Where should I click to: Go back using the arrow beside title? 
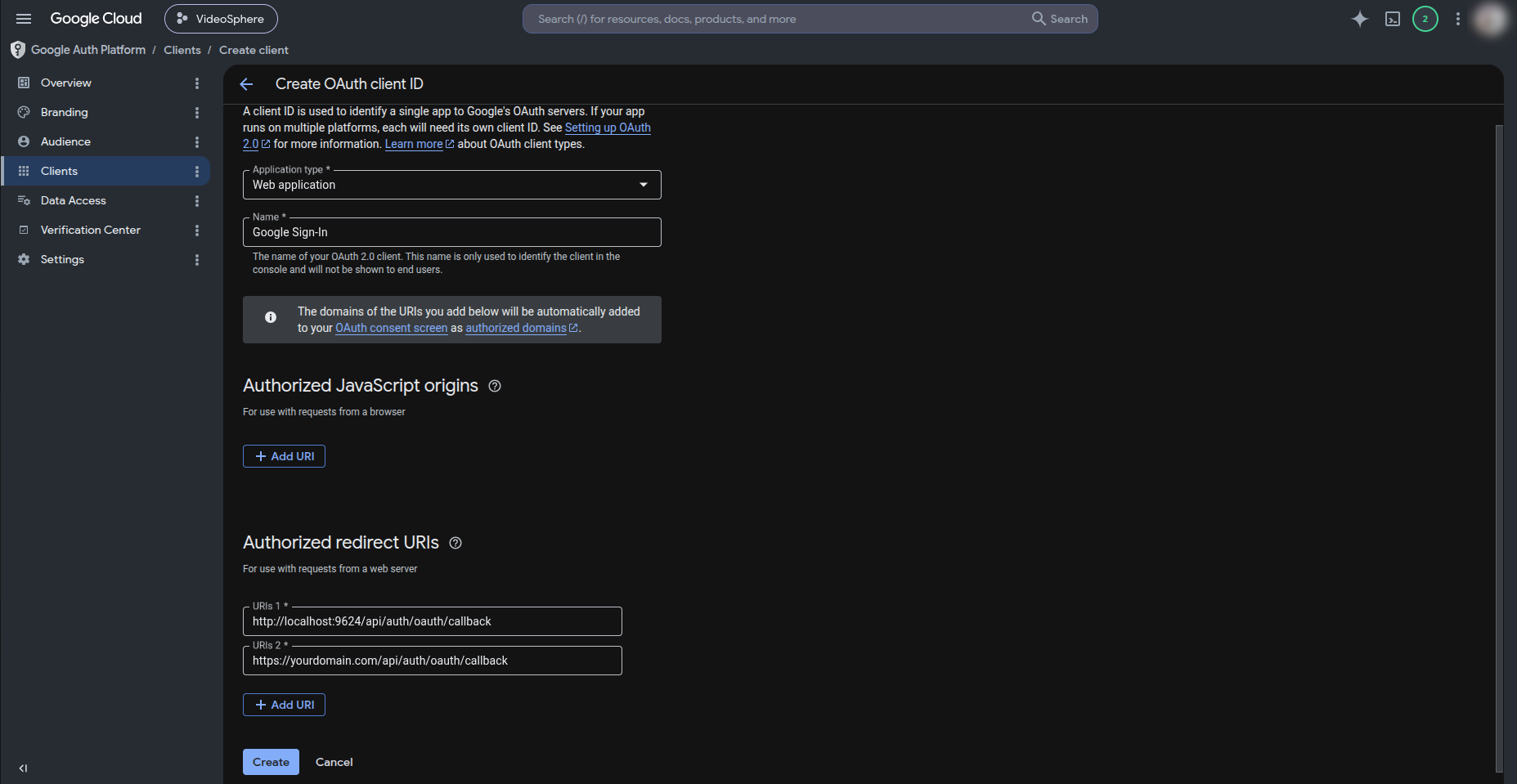246,84
